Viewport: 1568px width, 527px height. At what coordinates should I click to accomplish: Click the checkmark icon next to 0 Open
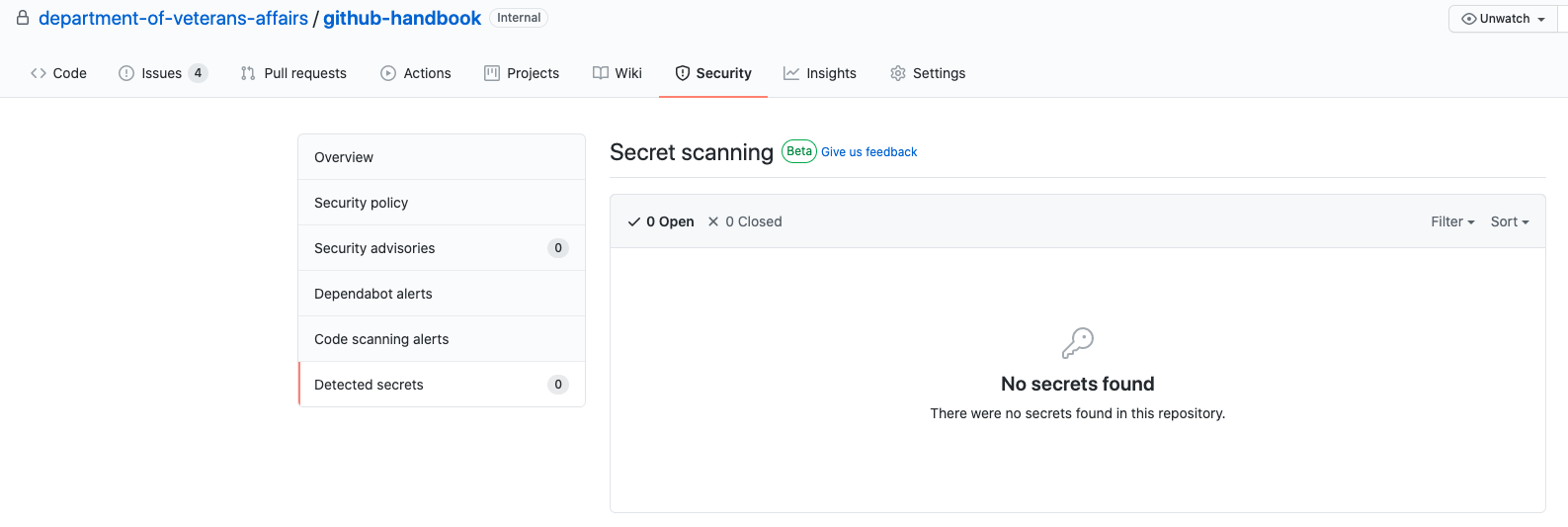[x=634, y=221]
